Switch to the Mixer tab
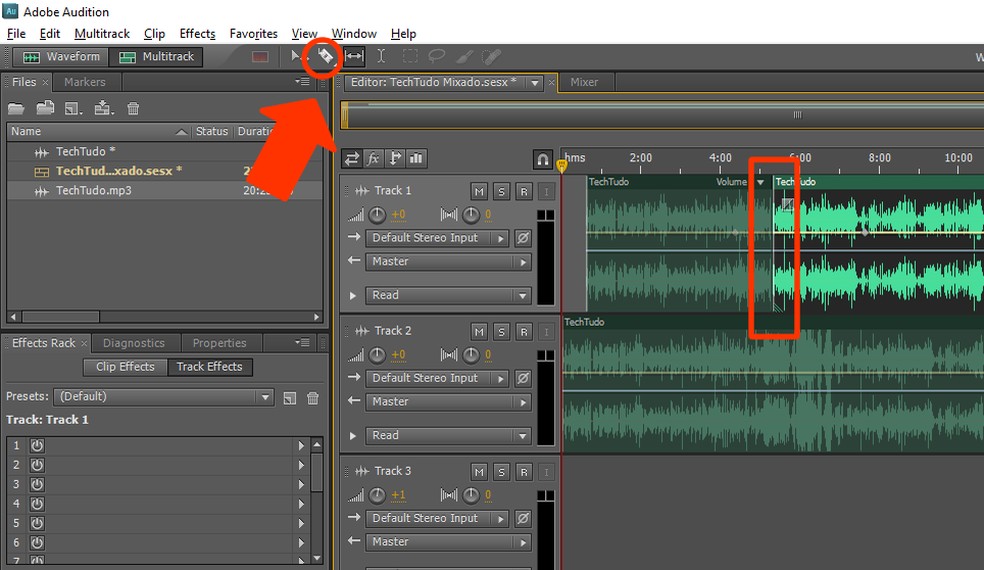 click(x=584, y=82)
